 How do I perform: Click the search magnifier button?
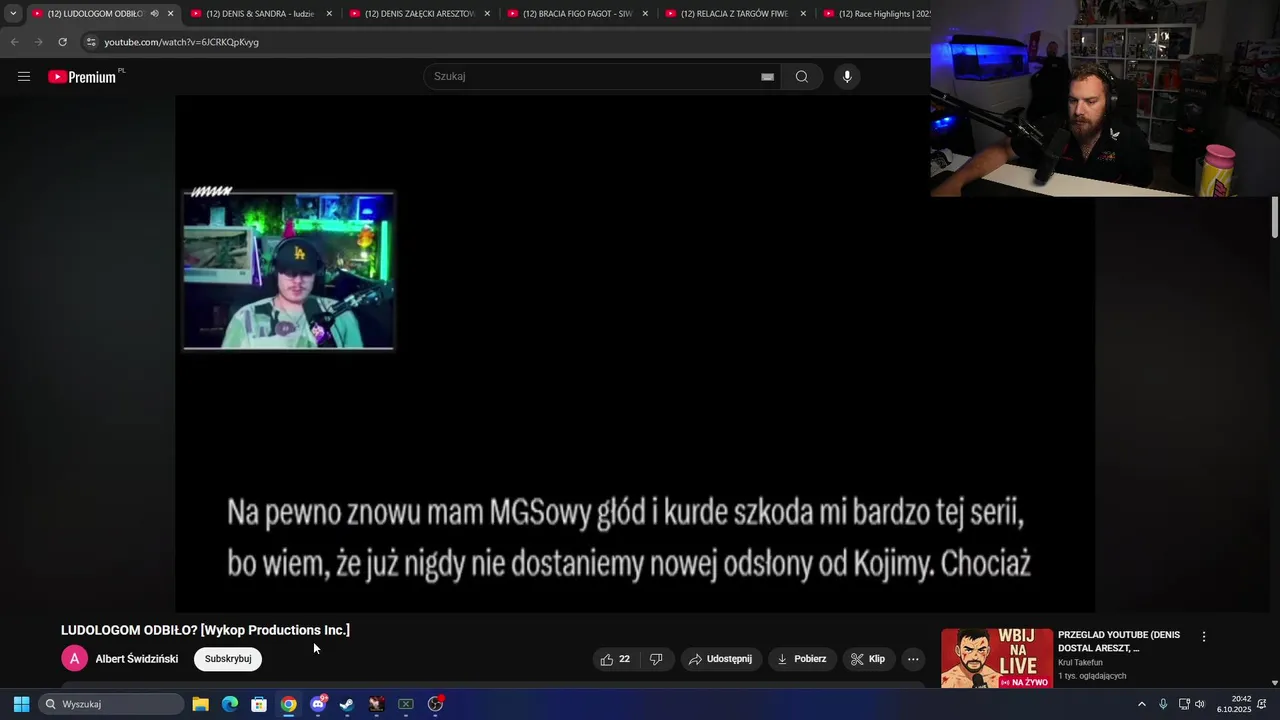point(802,76)
